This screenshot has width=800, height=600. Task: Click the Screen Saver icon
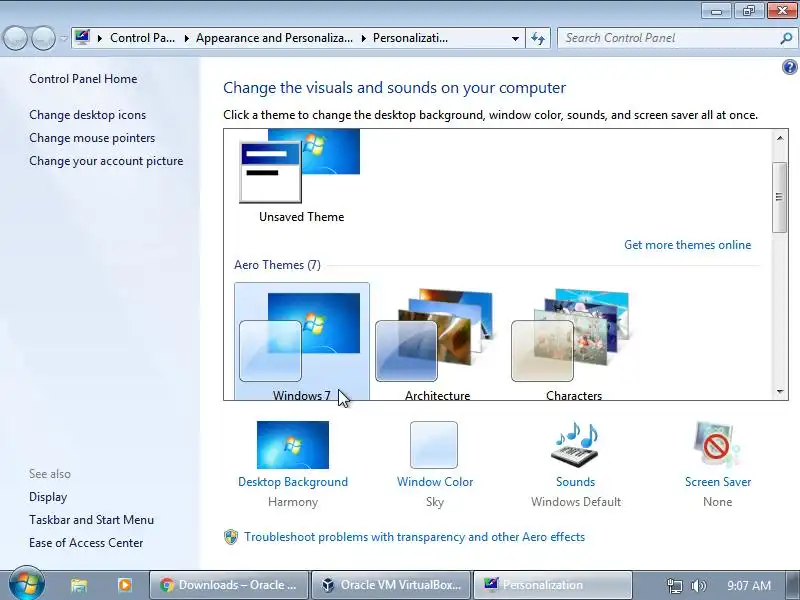point(716,445)
